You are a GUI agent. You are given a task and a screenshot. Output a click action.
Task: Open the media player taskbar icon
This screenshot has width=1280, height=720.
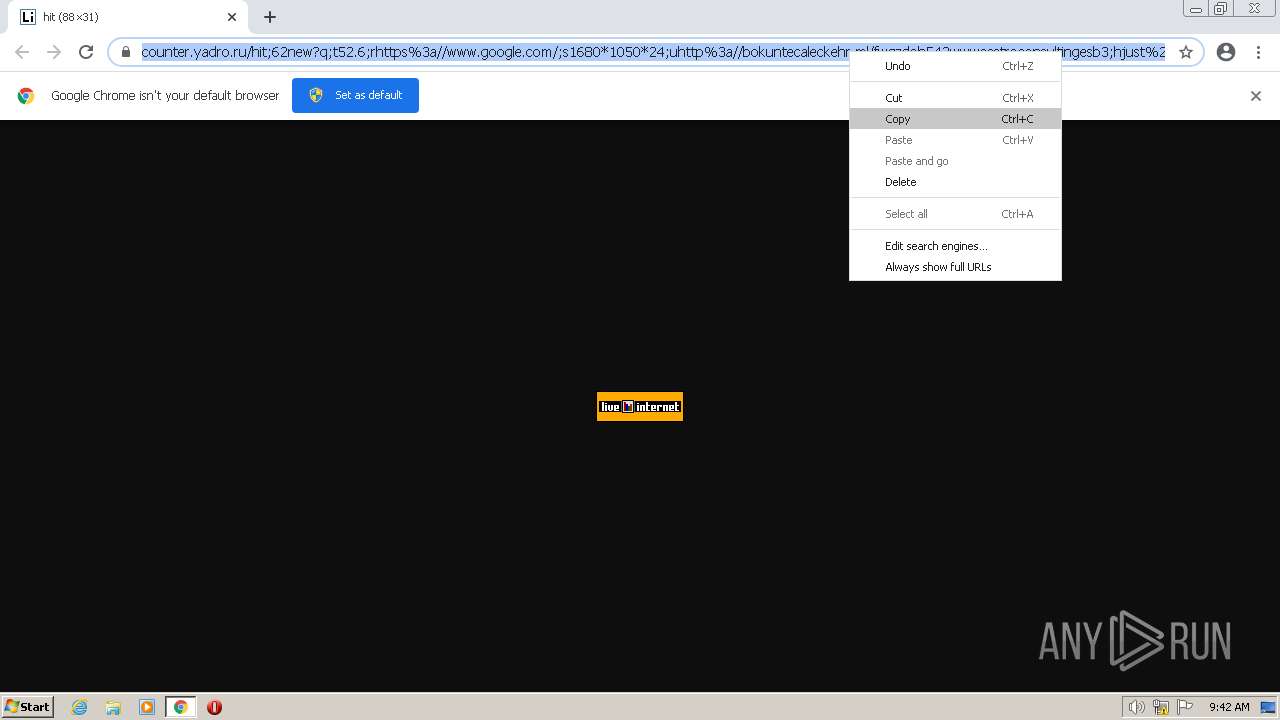147,707
